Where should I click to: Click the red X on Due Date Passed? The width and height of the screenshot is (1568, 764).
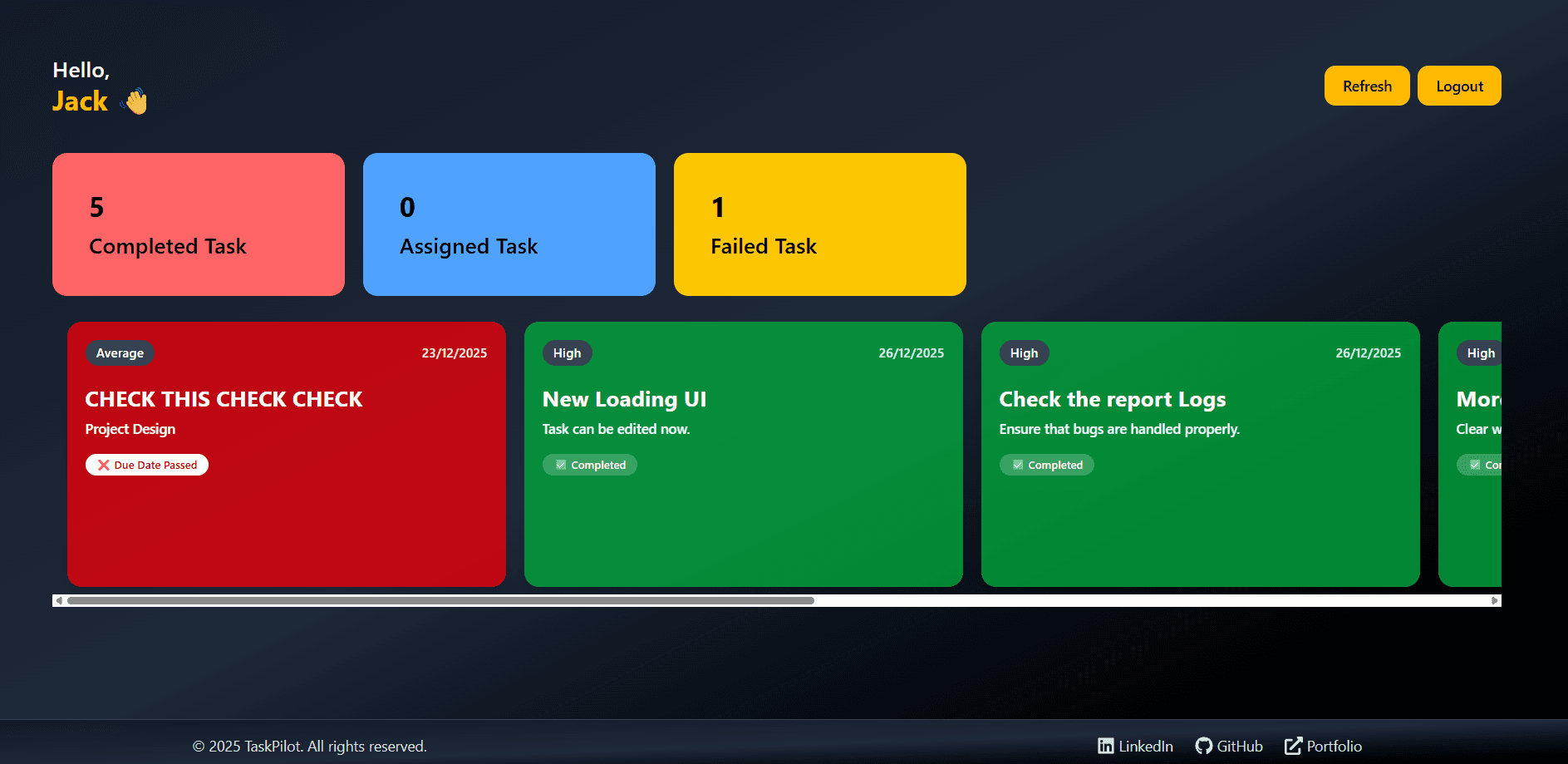[x=104, y=466]
